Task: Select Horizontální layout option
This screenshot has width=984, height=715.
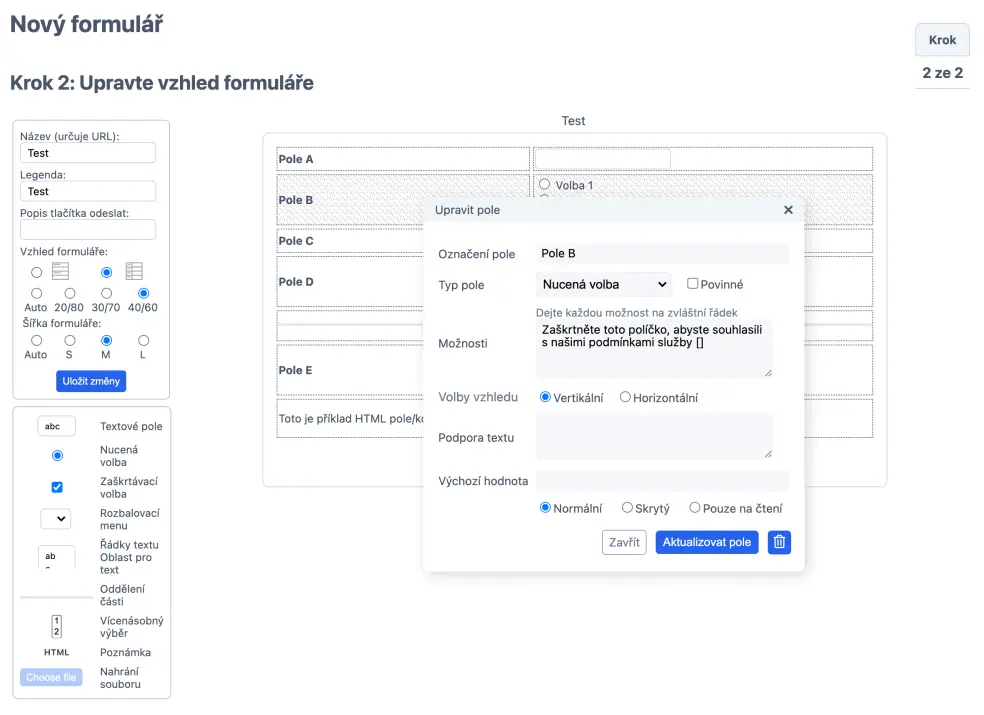Action: (625, 397)
